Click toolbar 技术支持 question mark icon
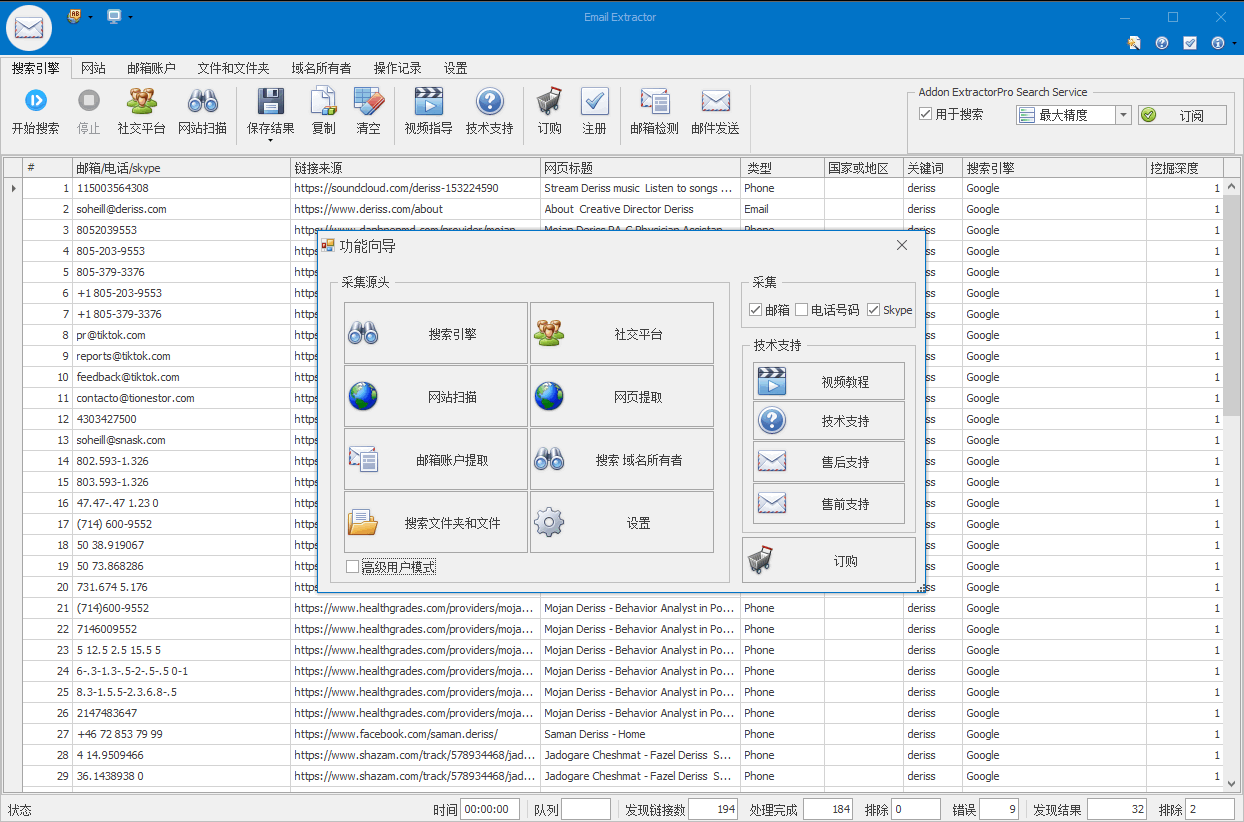This screenshot has height=822, width=1244. click(489, 101)
